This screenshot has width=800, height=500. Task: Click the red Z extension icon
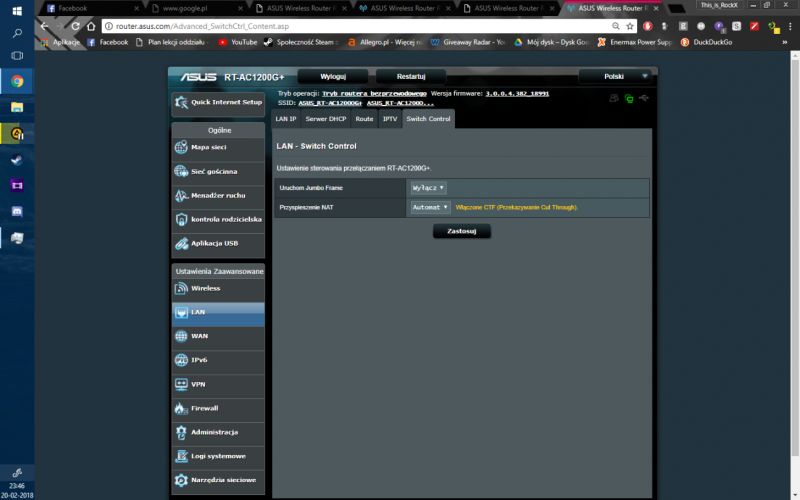point(755,26)
